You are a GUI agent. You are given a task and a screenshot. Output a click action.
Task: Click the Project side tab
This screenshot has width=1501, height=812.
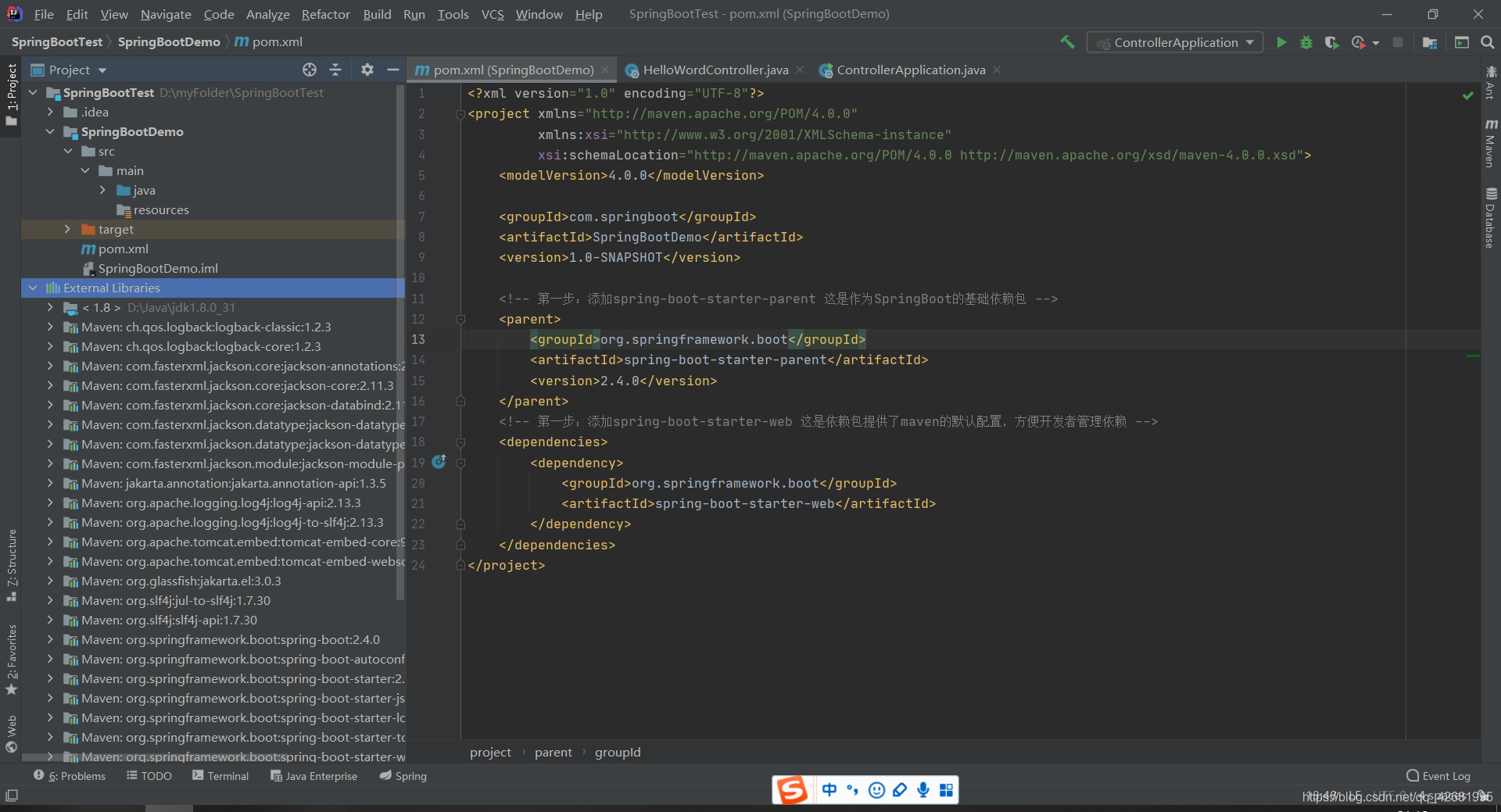click(x=11, y=94)
